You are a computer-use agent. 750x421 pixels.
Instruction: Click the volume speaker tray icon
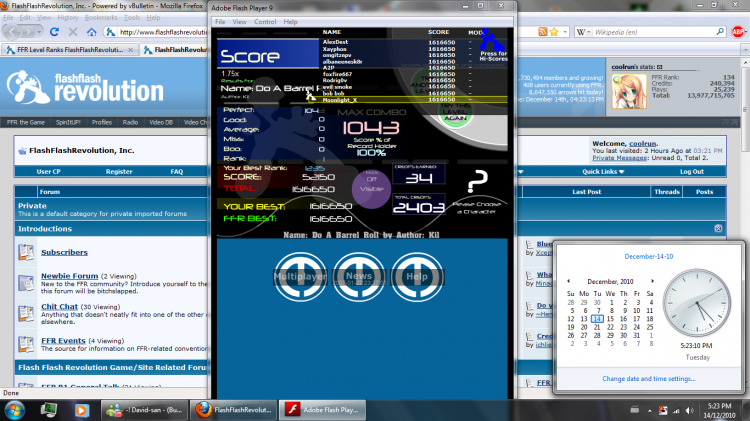689,410
